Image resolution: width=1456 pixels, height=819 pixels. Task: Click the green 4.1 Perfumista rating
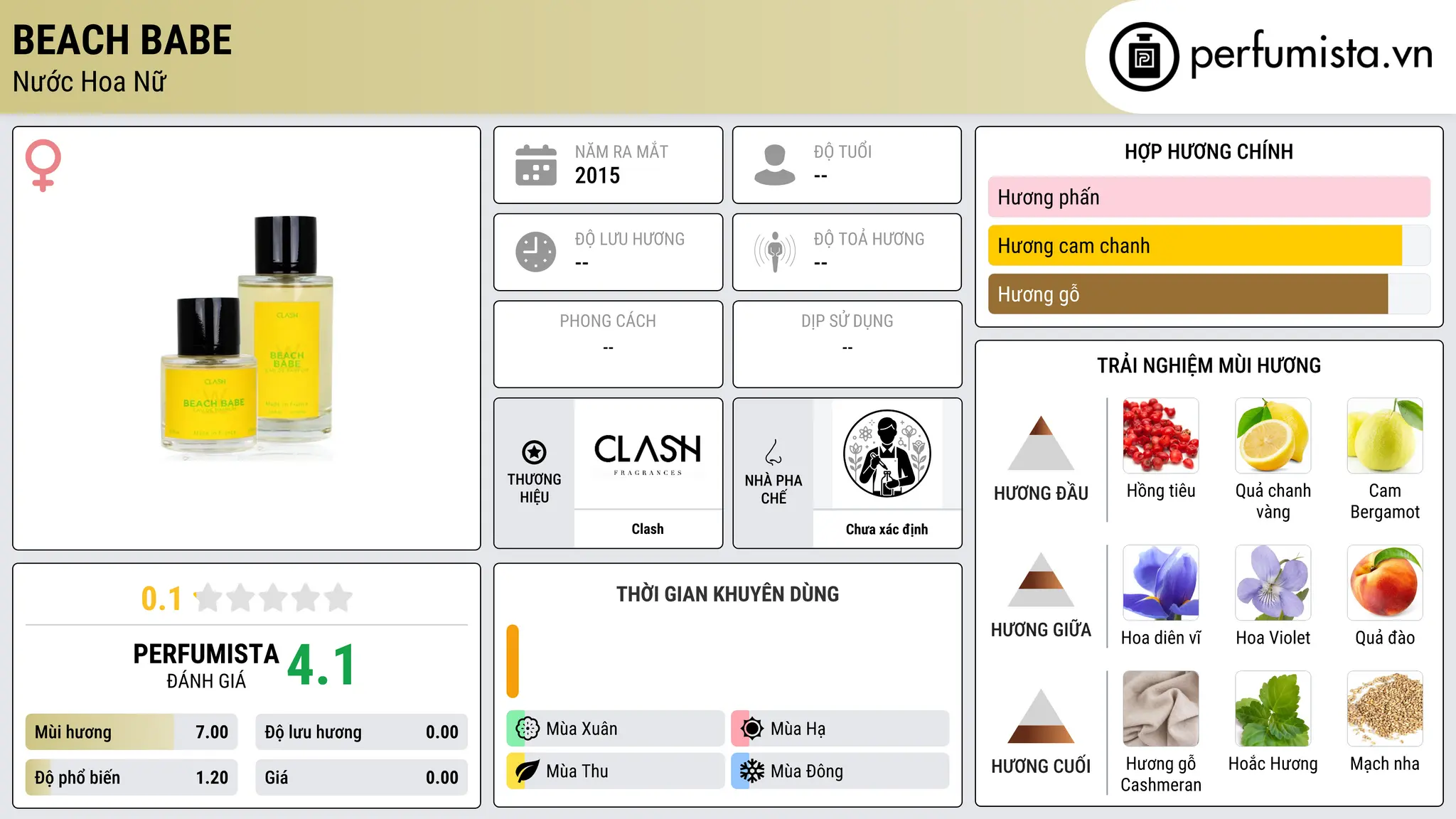pos(321,665)
